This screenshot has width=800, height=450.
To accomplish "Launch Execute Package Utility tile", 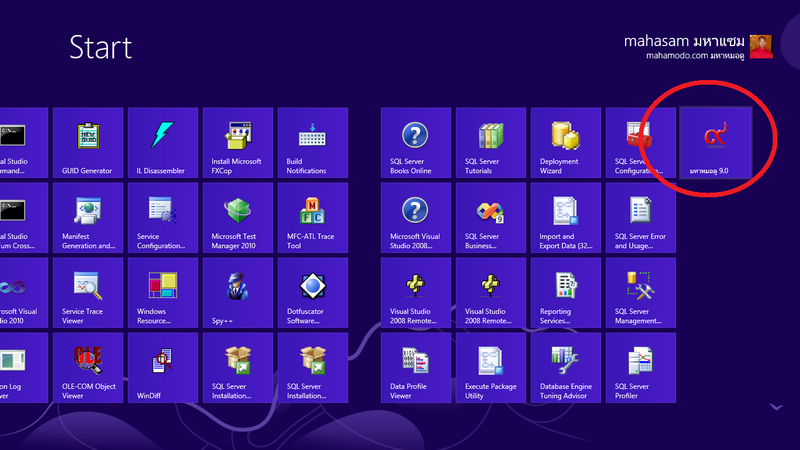I will 491,368.
